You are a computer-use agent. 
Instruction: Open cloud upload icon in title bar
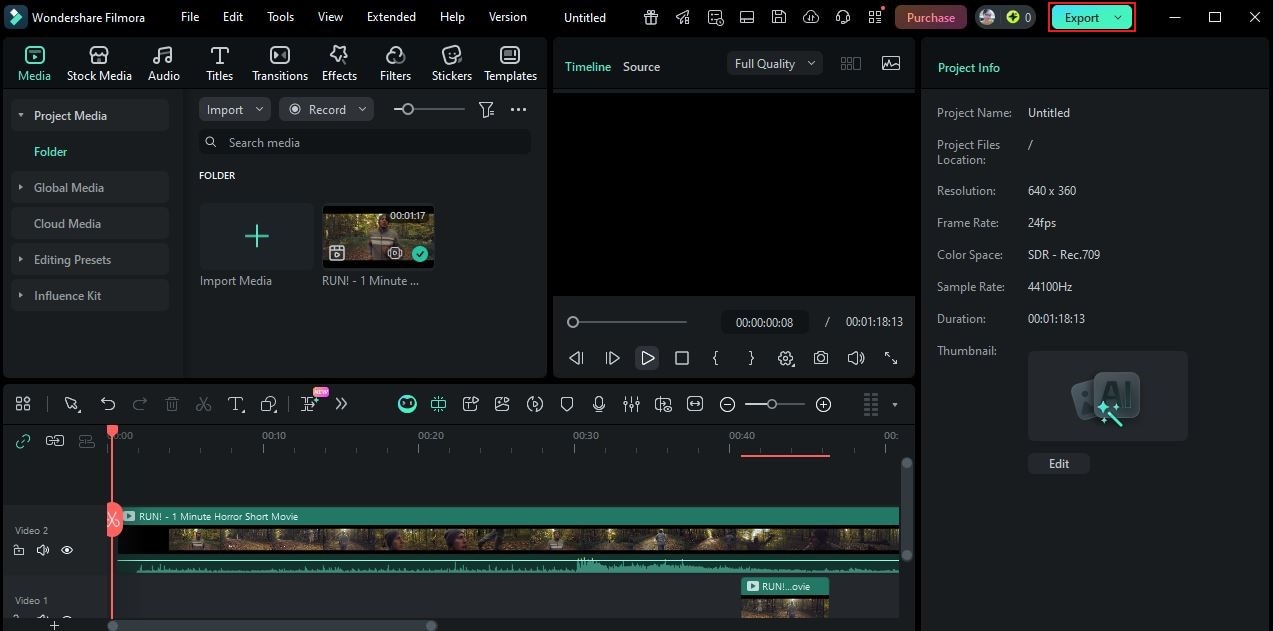click(x=811, y=17)
